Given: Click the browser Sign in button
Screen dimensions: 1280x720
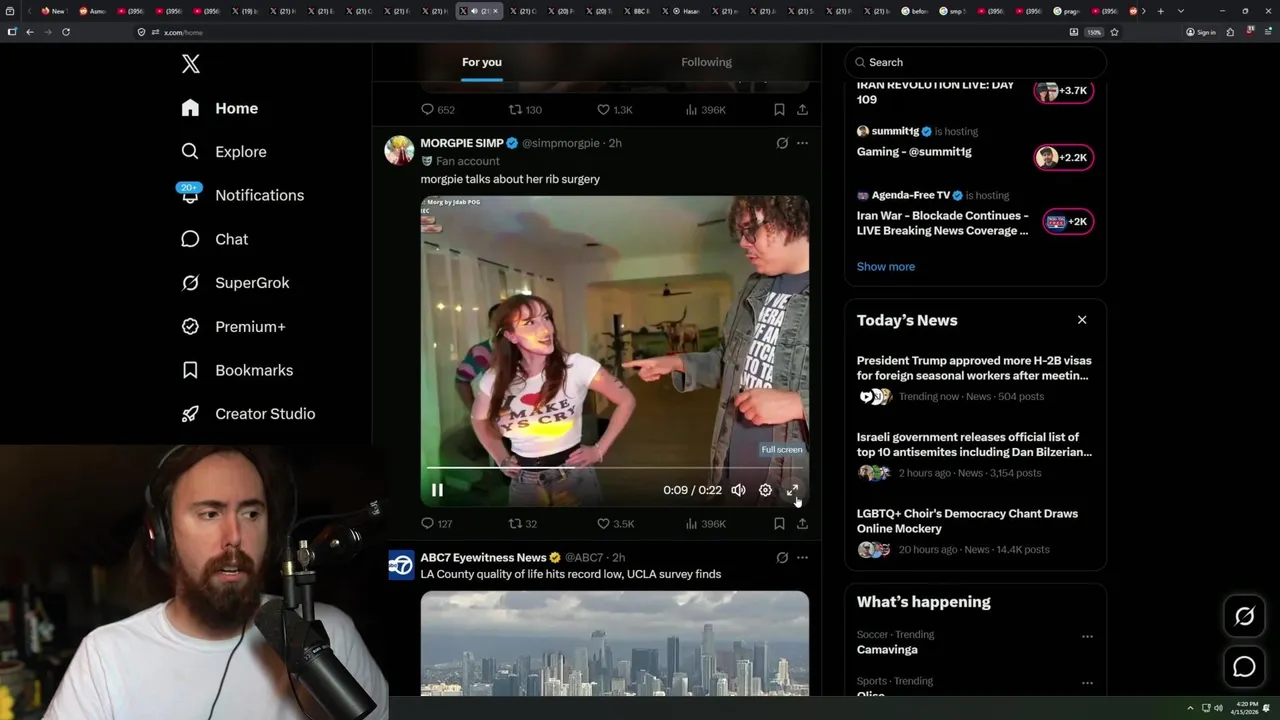Looking at the screenshot, I should coord(1201,32).
